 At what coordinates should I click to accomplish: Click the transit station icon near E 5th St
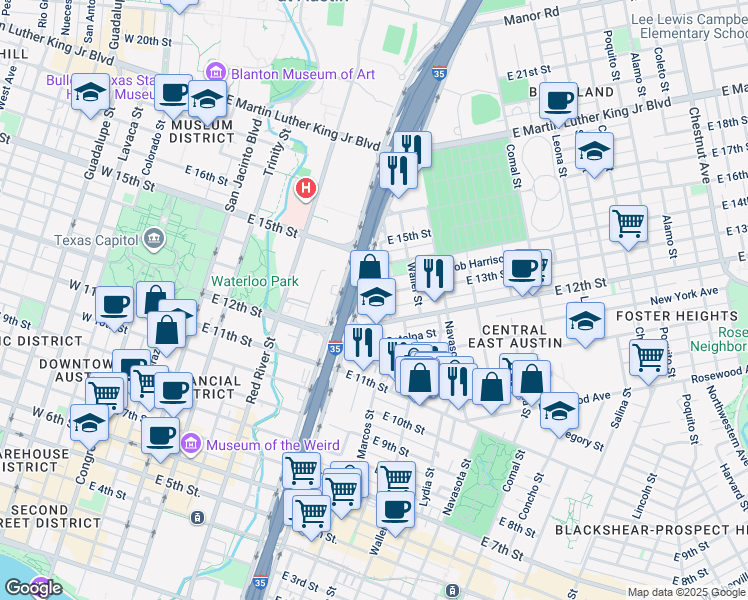198,517
